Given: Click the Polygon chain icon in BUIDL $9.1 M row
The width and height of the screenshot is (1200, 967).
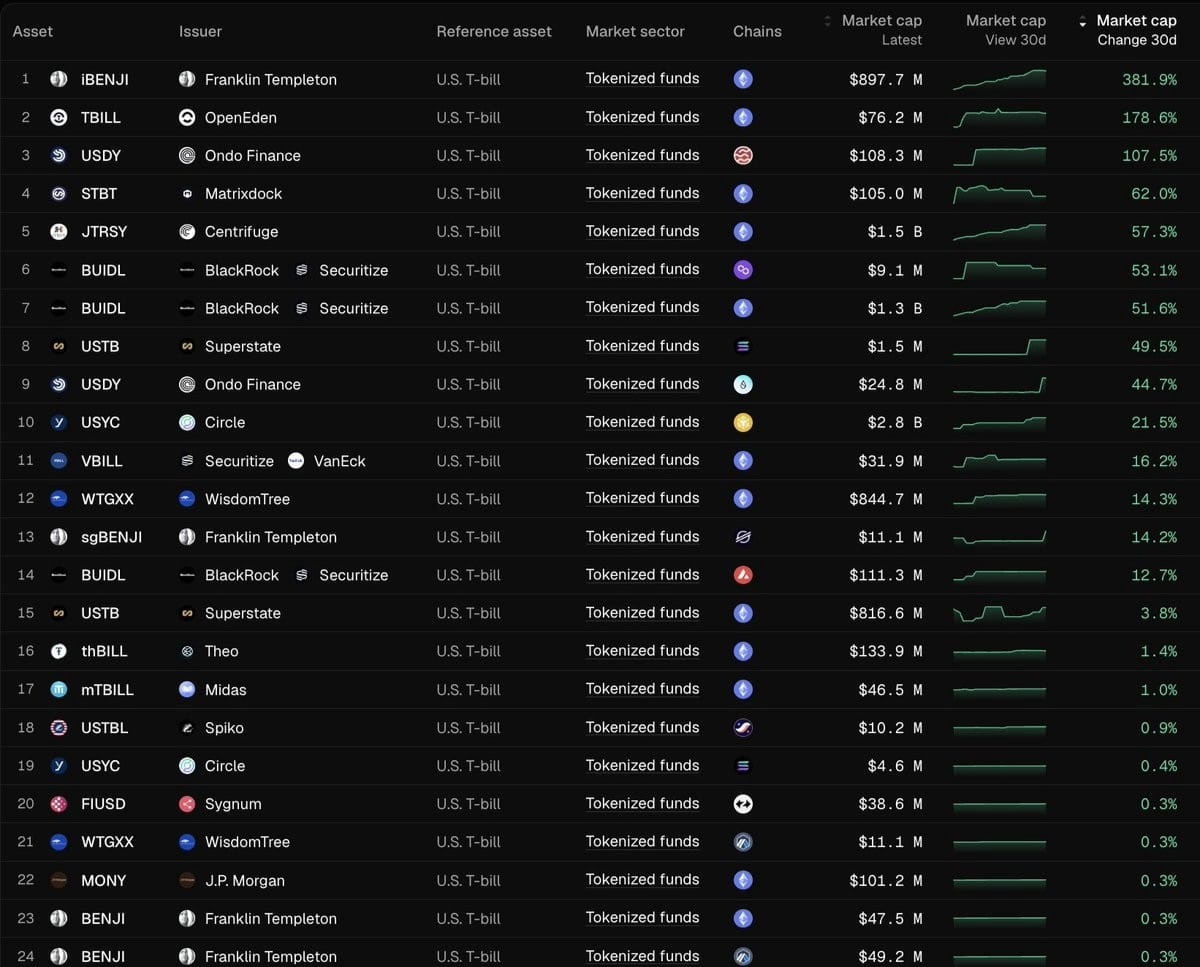Looking at the screenshot, I should 743,270.
